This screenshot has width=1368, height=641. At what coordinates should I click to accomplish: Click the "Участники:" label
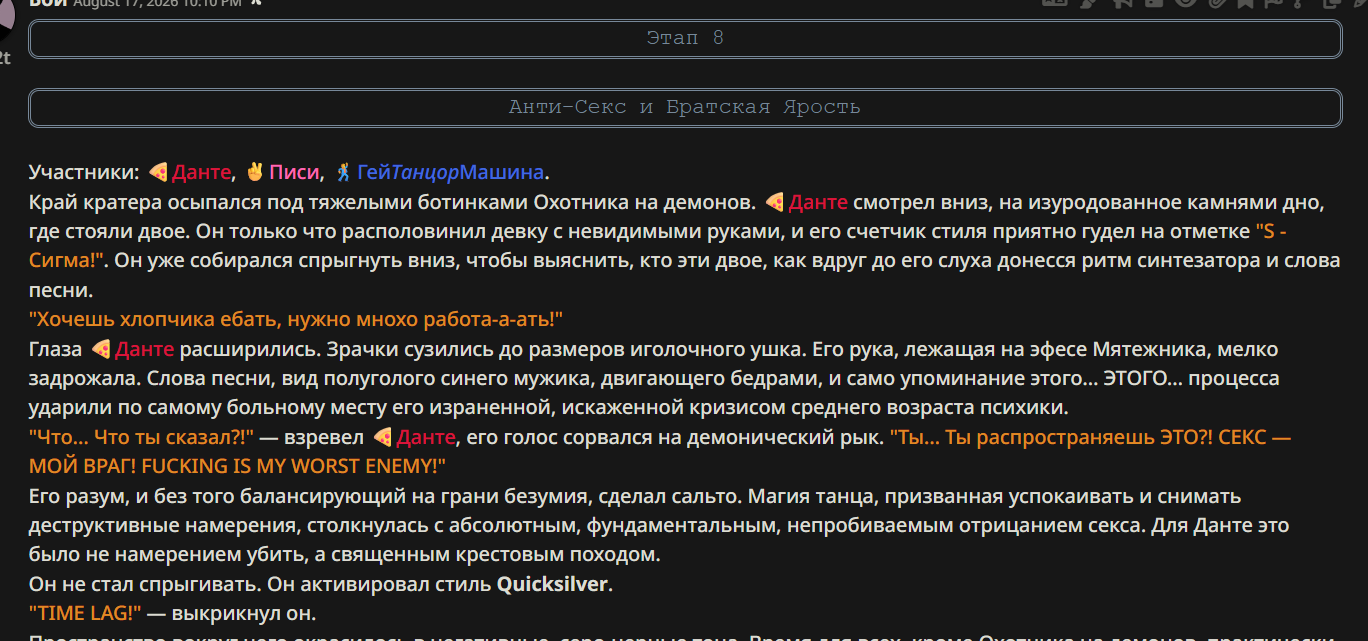(85, 173)
